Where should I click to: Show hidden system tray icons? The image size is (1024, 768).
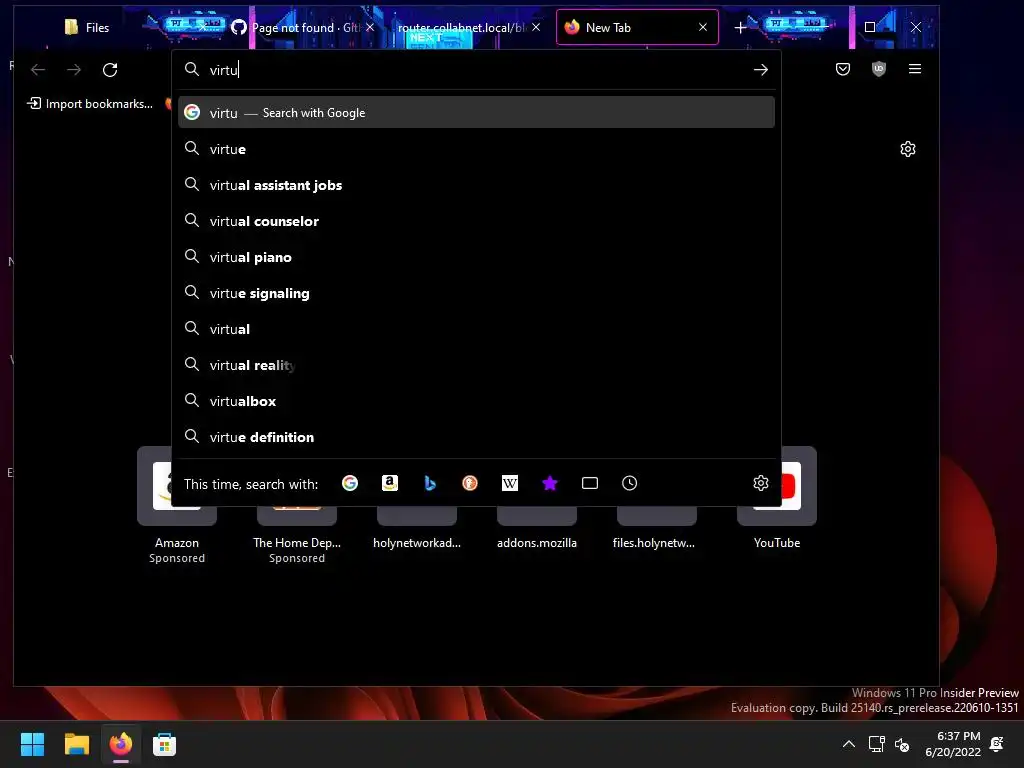point(848,744)
